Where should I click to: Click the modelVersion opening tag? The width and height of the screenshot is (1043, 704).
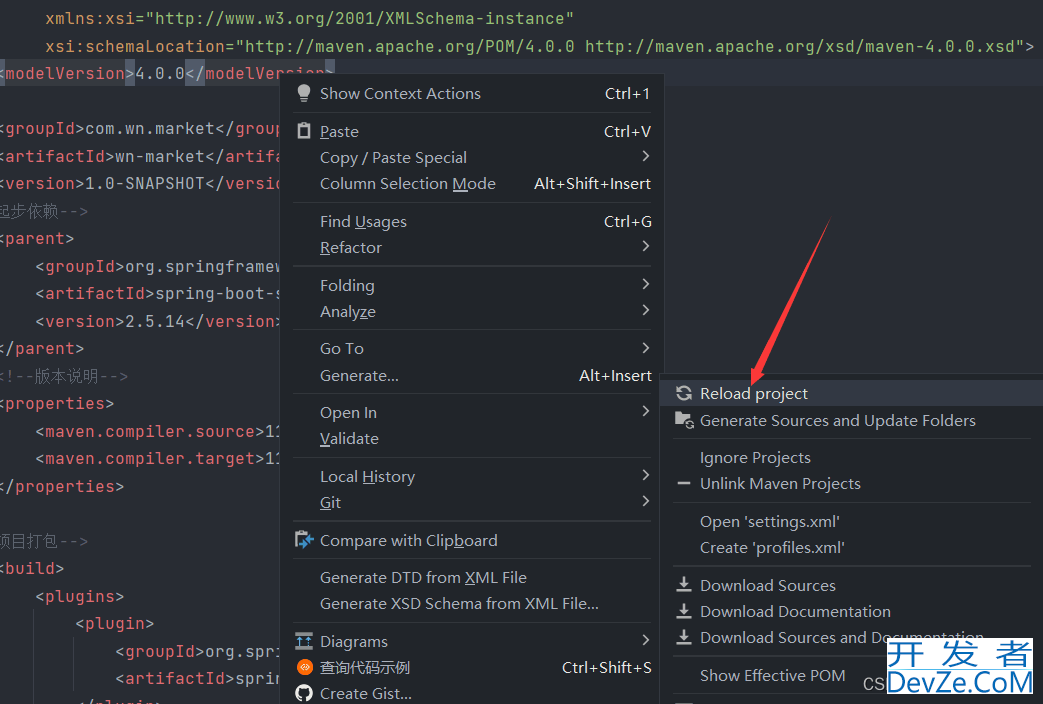tap(67, 73)
